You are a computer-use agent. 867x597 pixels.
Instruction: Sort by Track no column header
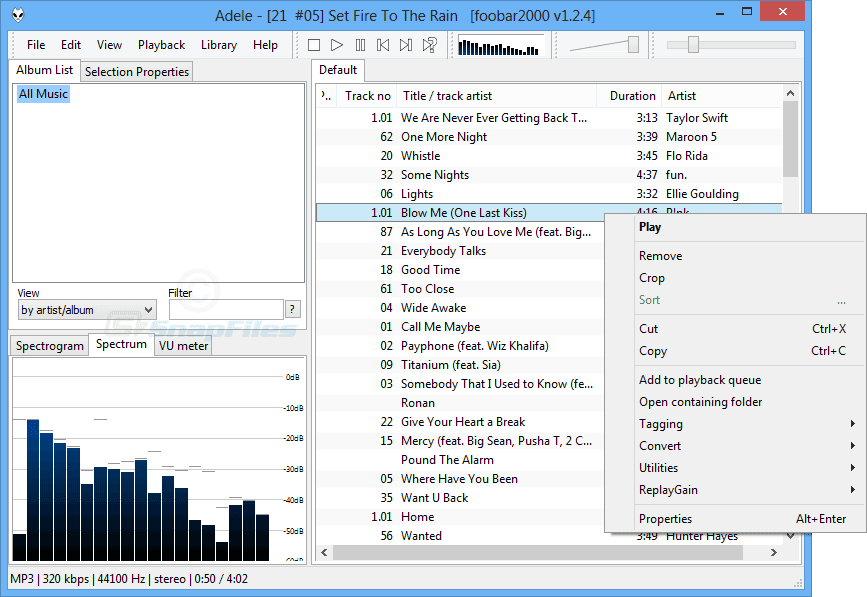tap(367, 96)
